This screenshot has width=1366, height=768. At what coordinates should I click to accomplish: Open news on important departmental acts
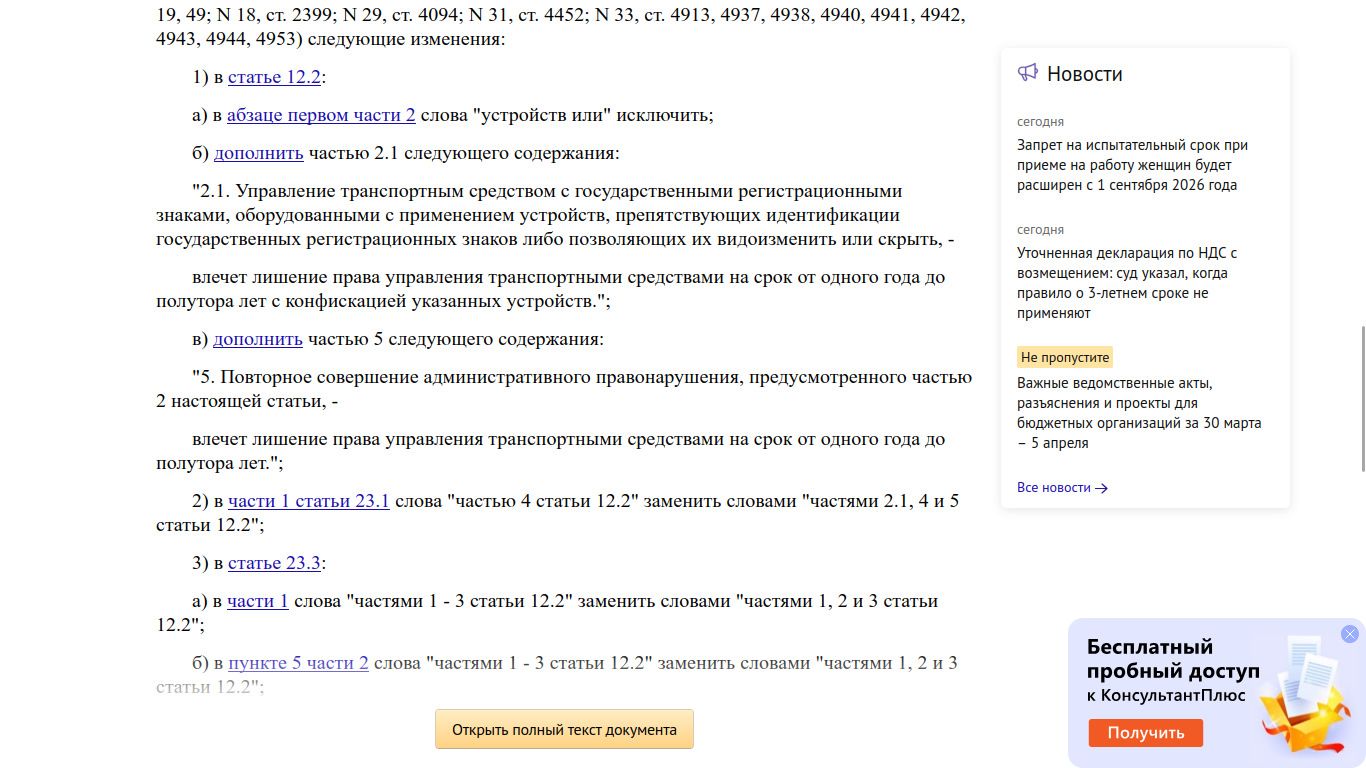1139,413
